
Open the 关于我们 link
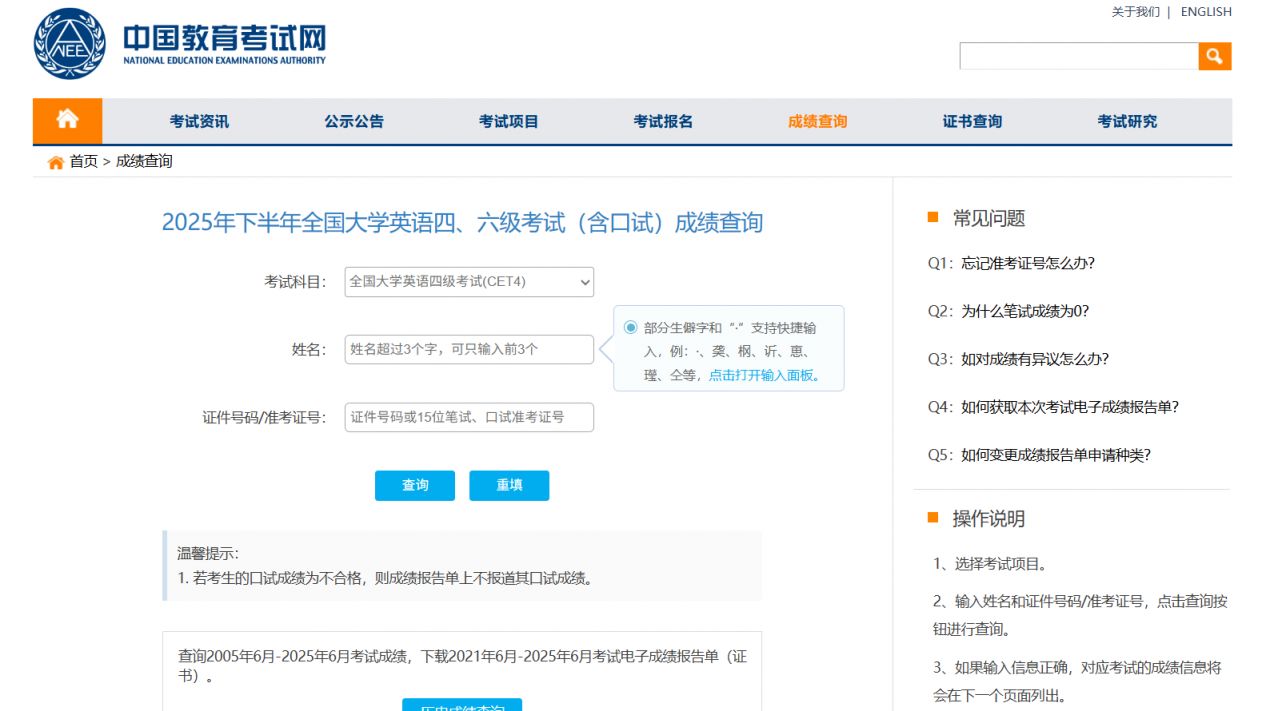[x=1136, y=12]
